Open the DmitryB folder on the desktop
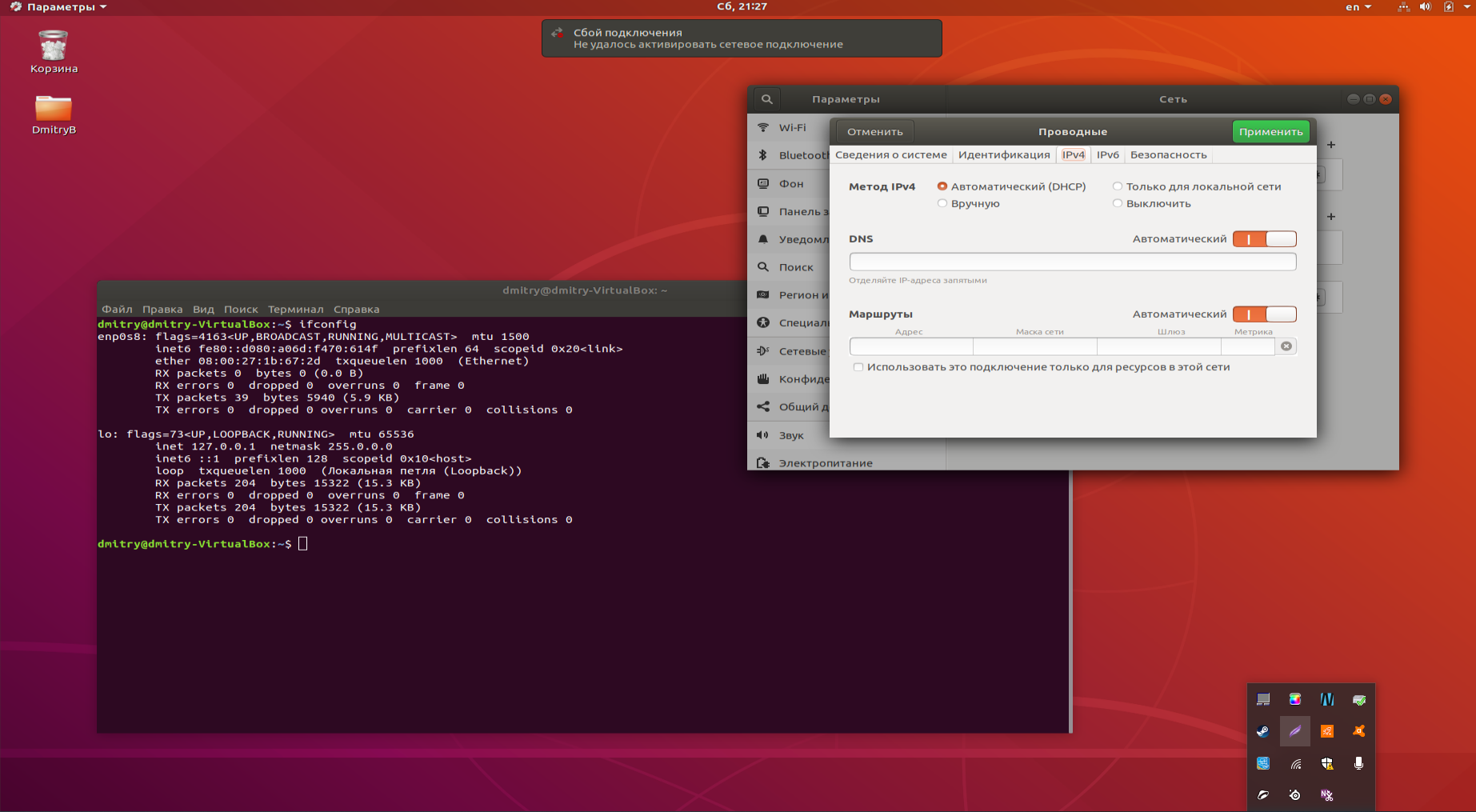 click(54, 115)
